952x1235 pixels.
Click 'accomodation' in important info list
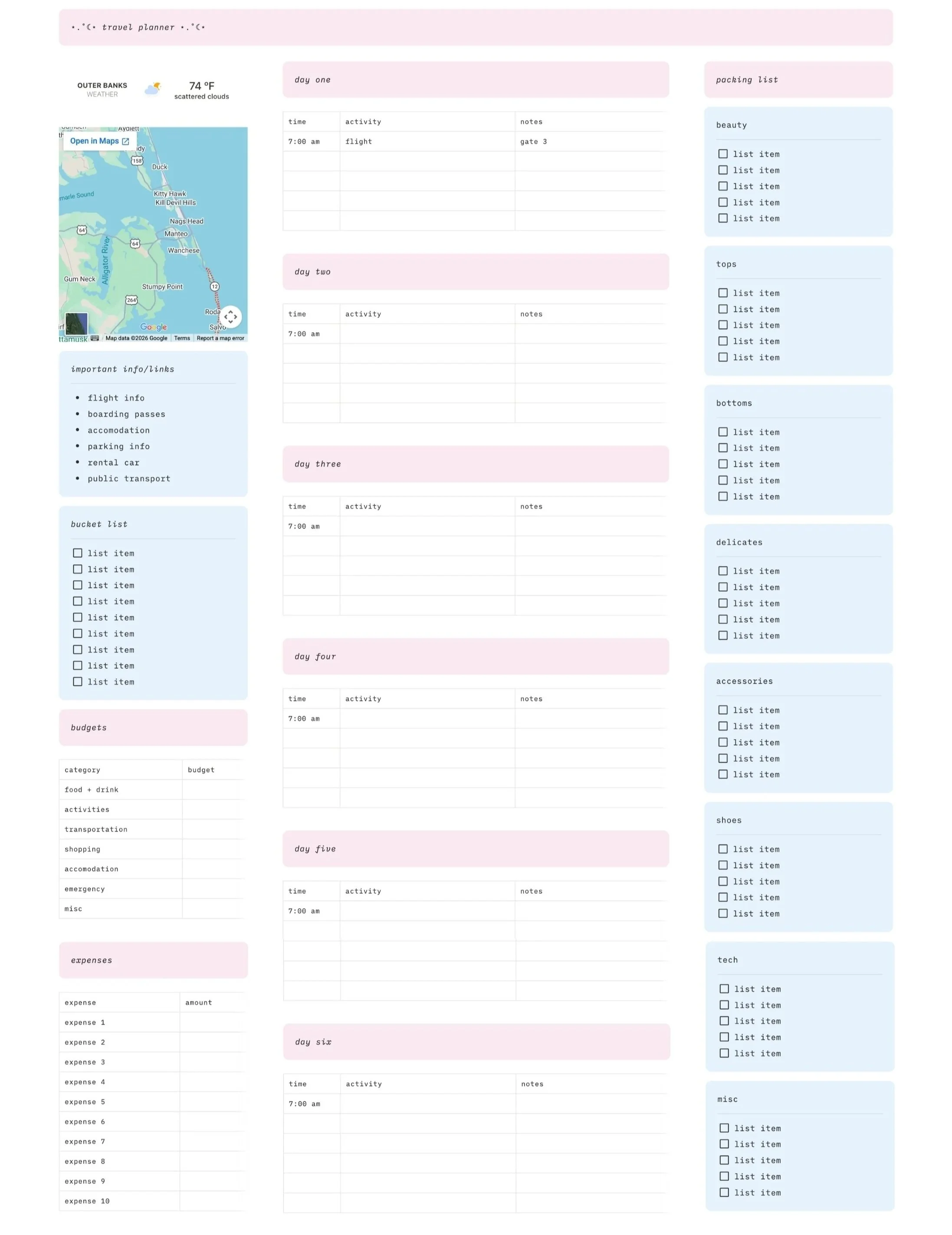pos(119,430)
